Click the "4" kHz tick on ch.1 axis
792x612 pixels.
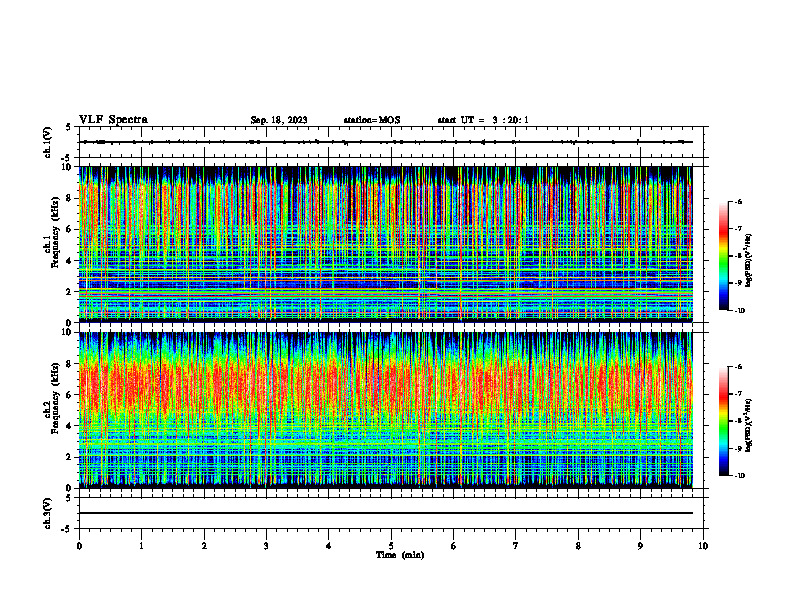(x=70, y=261)
